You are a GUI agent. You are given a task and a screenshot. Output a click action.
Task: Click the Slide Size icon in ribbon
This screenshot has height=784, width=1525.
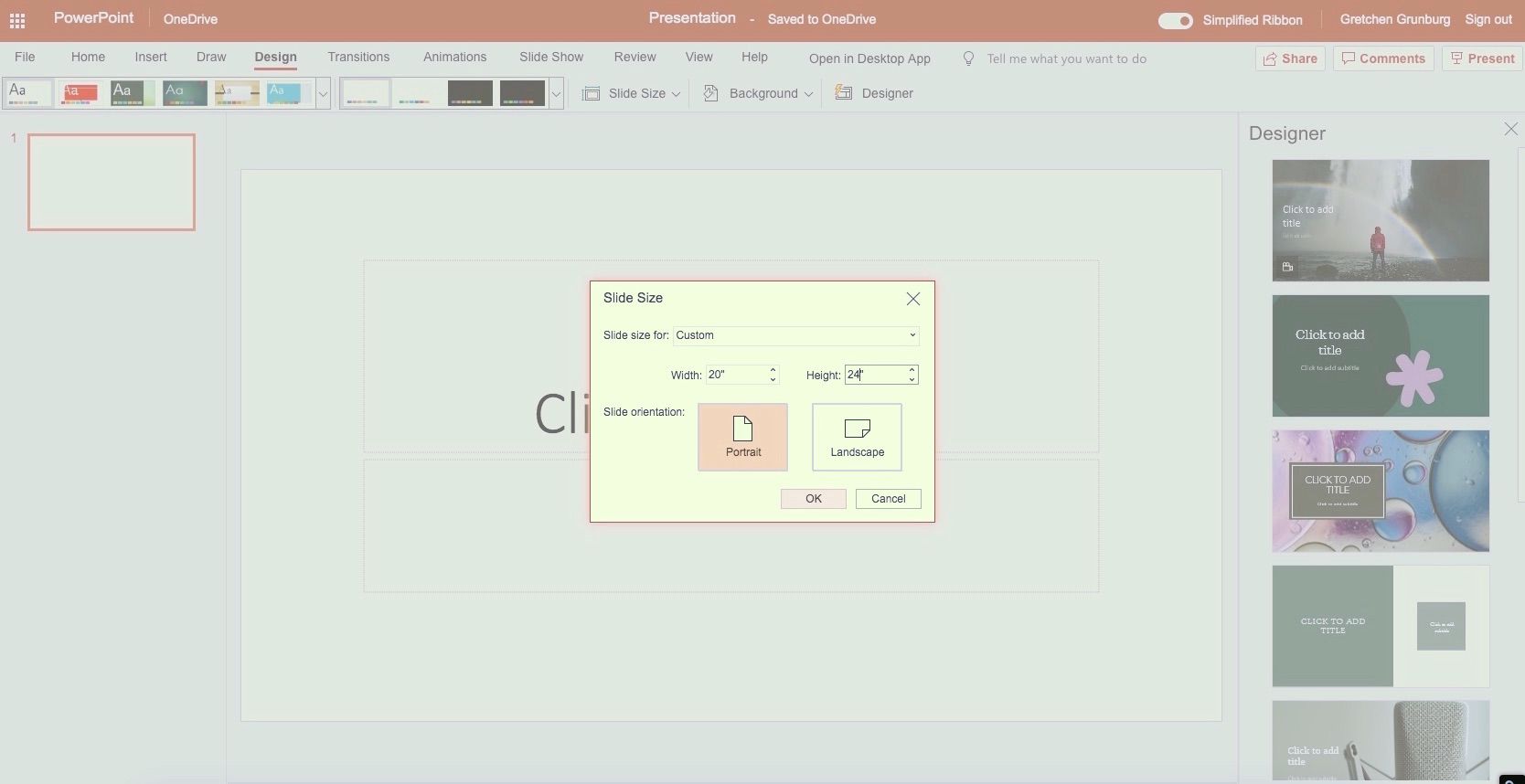pos(592,93)
